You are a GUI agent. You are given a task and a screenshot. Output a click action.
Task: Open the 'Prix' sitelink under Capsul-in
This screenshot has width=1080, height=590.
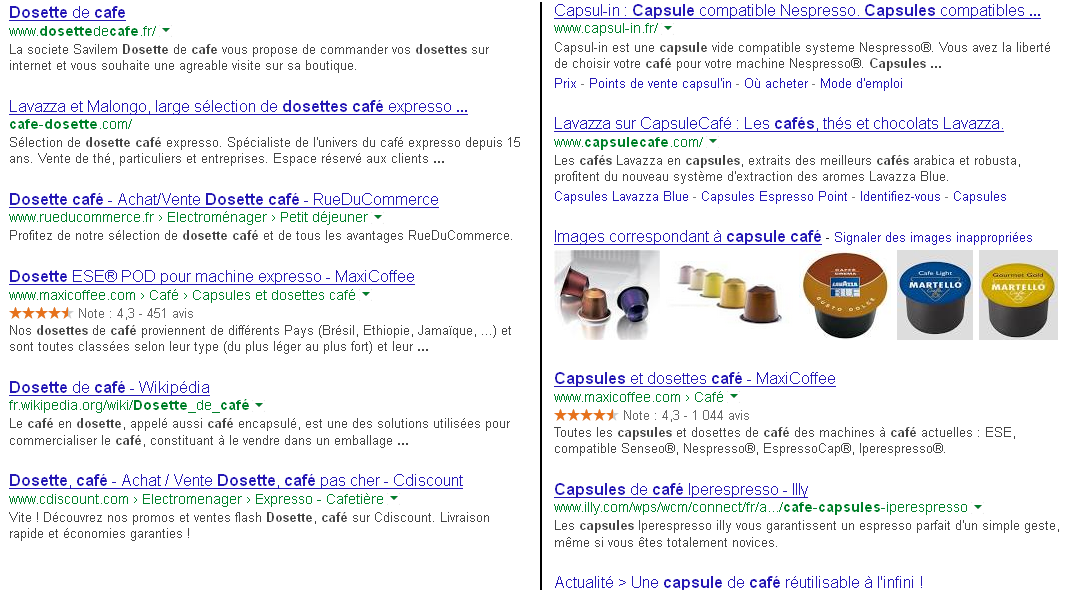[565, 83]
